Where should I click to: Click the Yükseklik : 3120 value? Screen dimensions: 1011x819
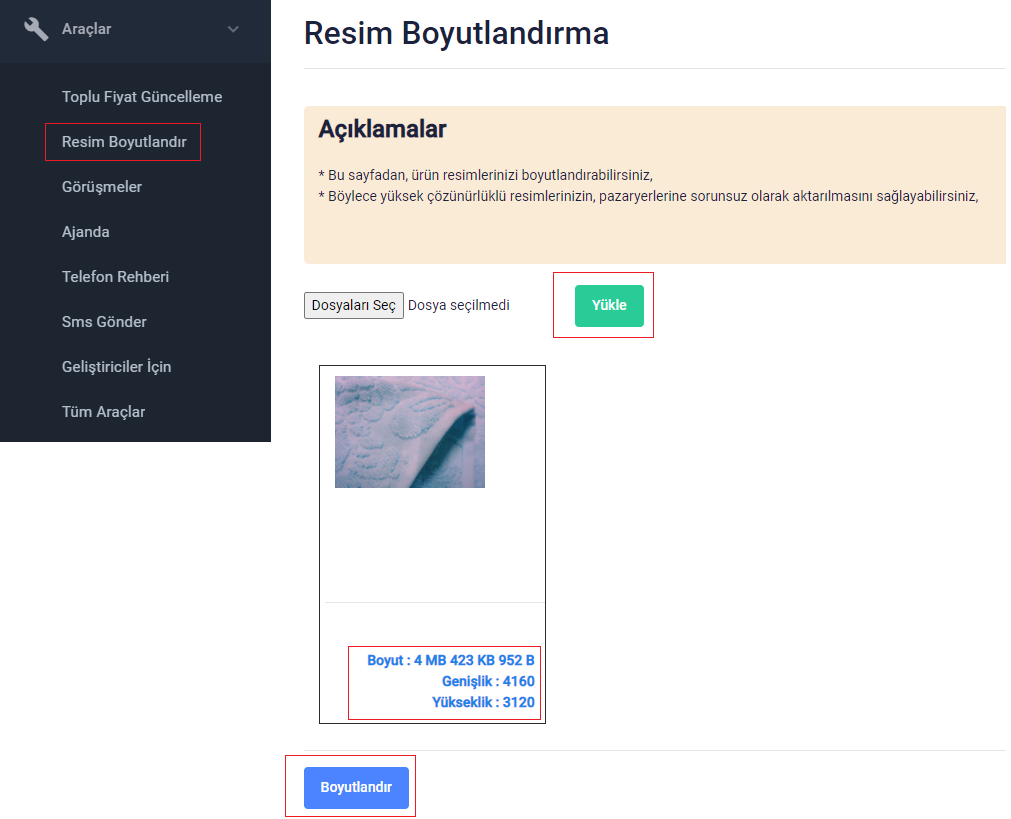pos(483,702)
